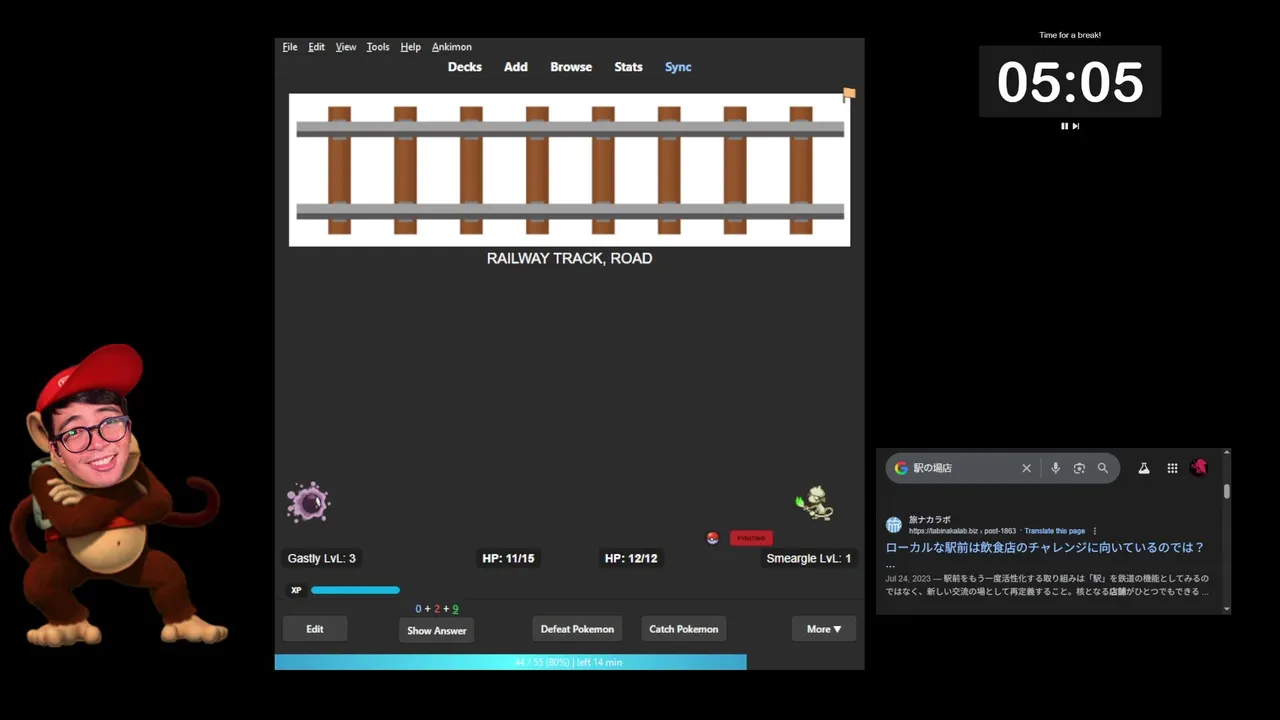
Task: Click the Catch Pokemon button
Action: coord(684,629)
